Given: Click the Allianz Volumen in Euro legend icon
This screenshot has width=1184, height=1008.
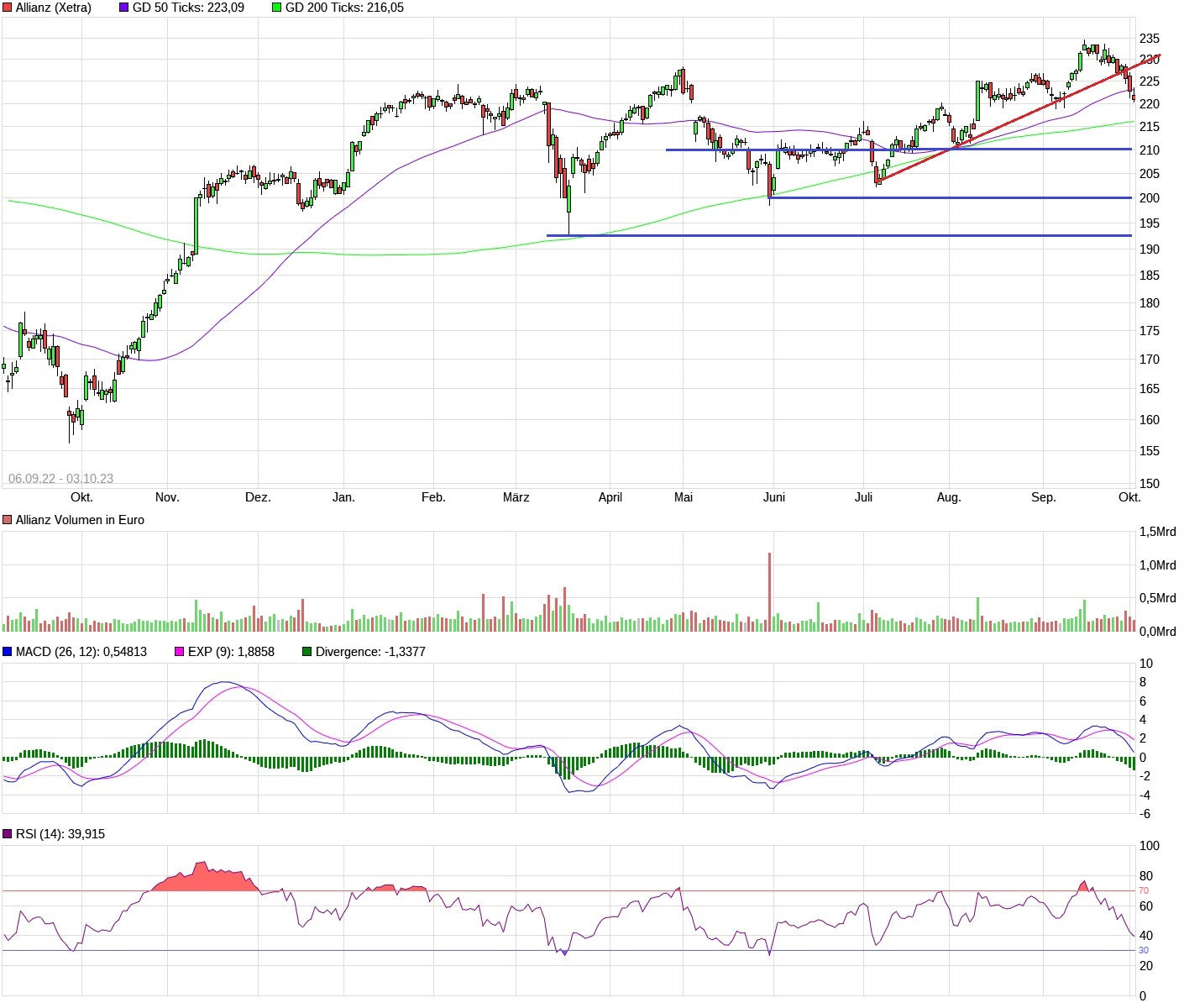Looking at the screenshot, I should [x=7, y=519].
